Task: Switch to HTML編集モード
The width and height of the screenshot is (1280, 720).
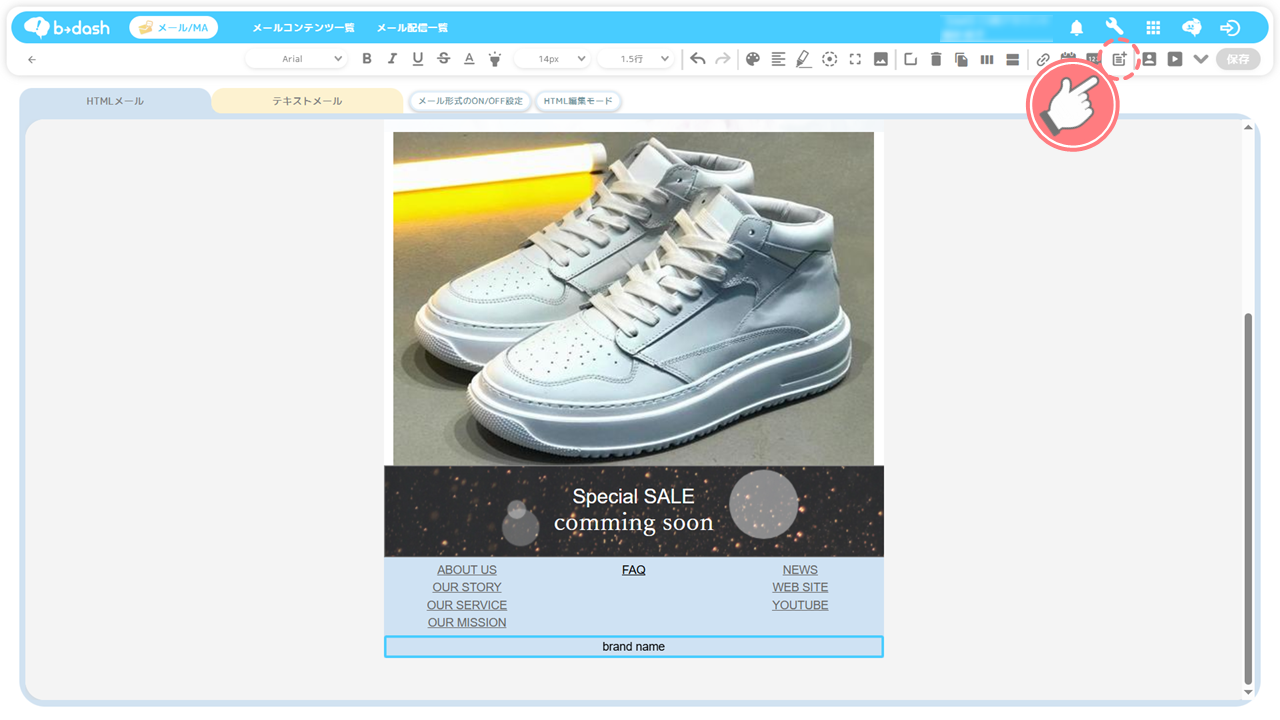Action: click(x=578, y=101)
